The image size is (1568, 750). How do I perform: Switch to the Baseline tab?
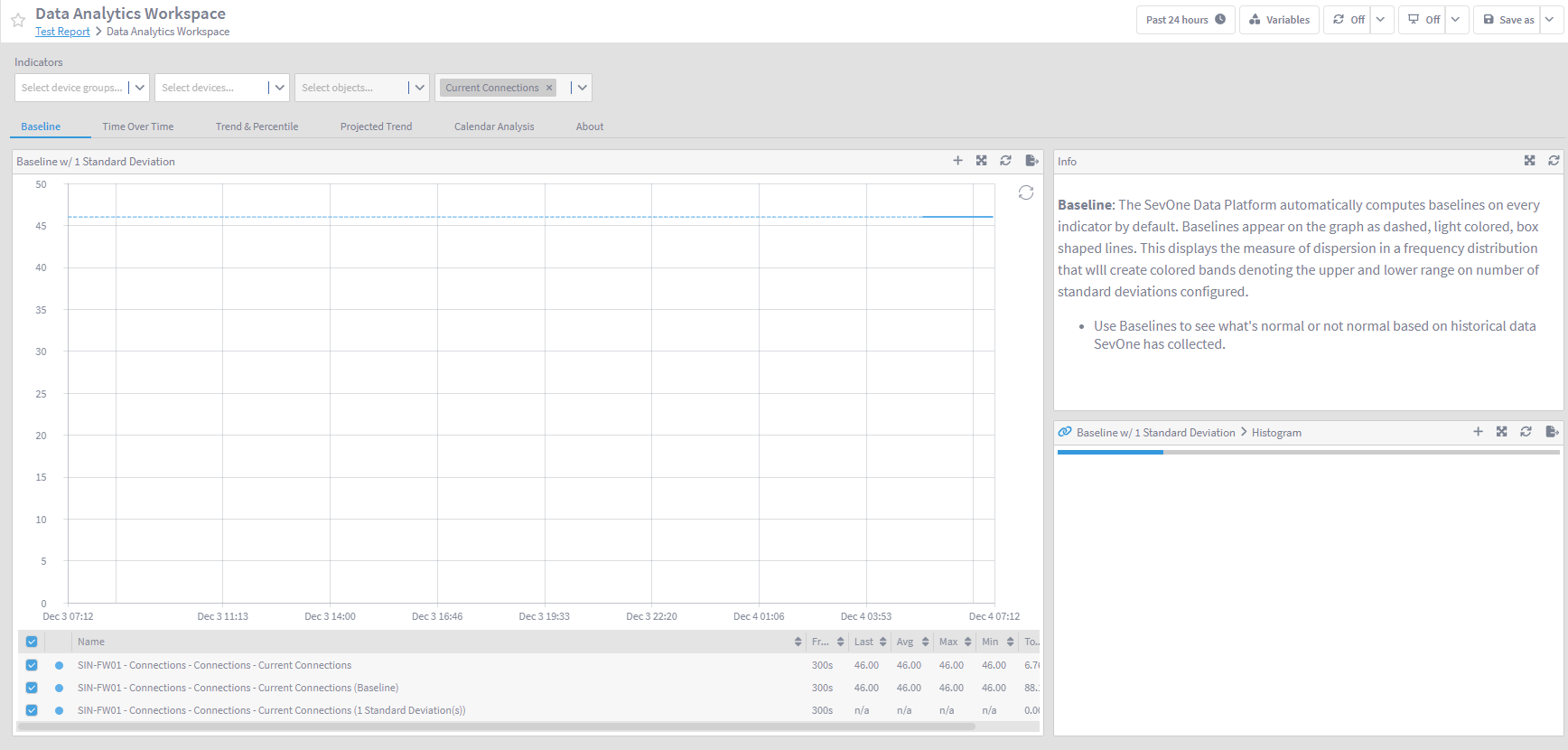pyautogui.click(x=41, y=127)
